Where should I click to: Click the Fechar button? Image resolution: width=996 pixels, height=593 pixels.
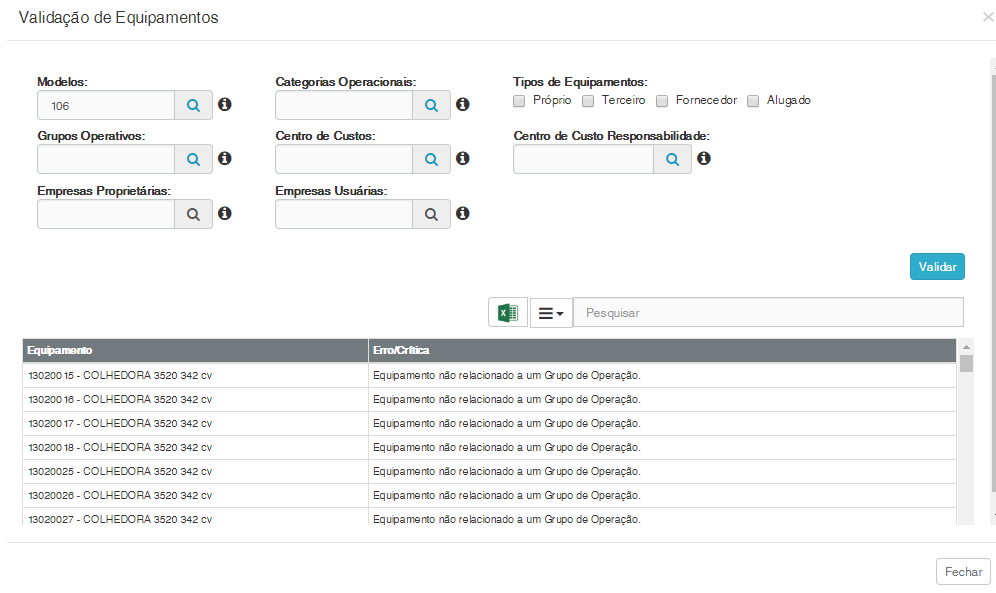point(963,571)
